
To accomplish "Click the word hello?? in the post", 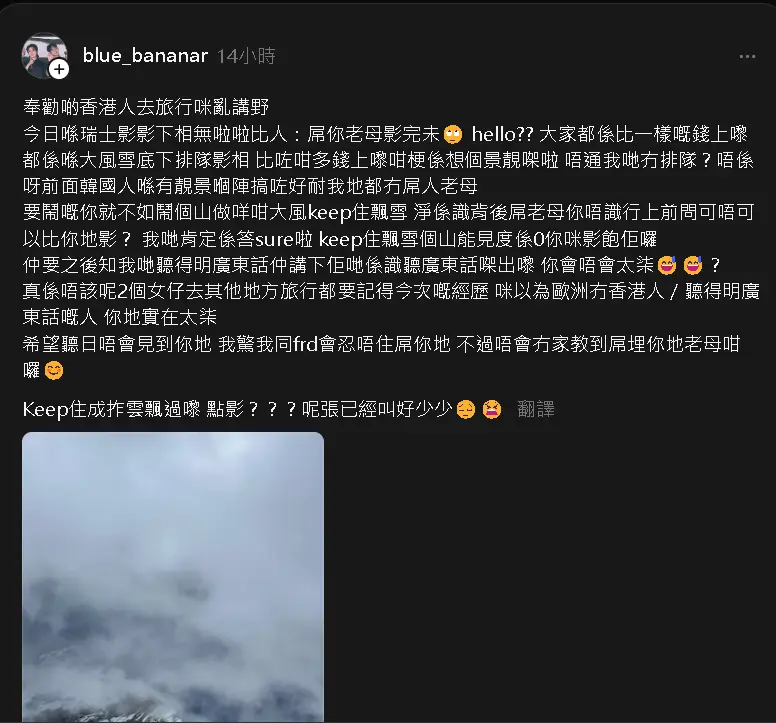I will (x=502, y=134).
